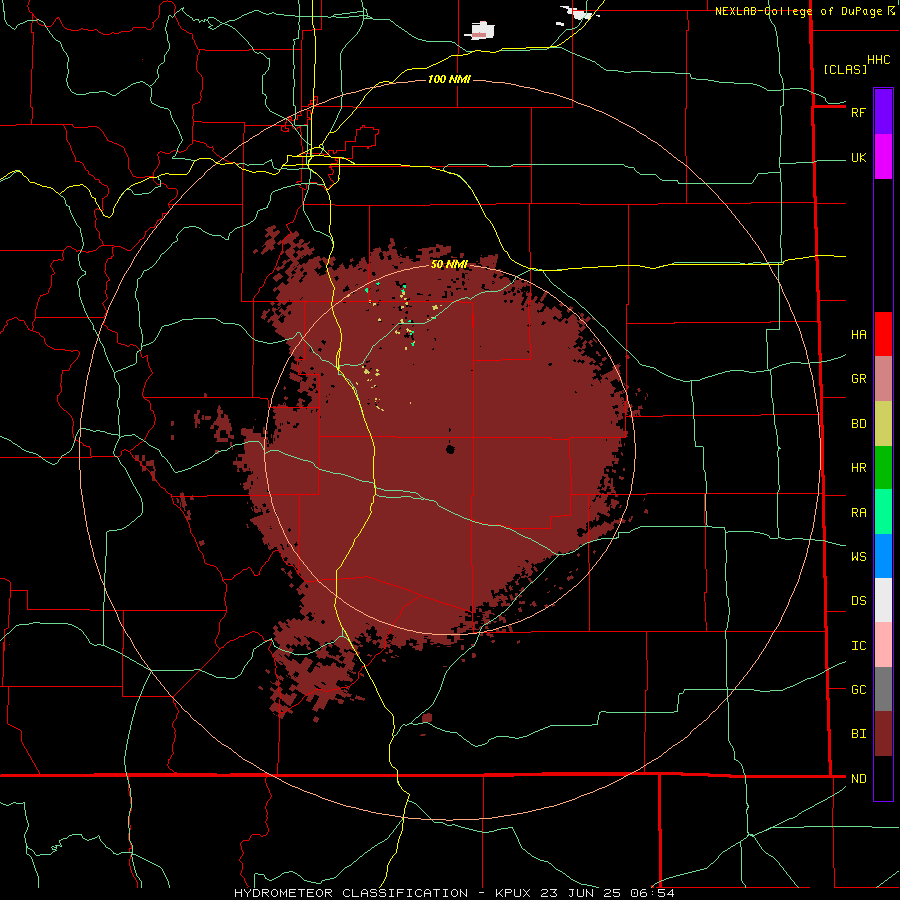The height and width of the screenshot is (900, 900).
Task: Select the pink GR graupel color swatch
Action: (883, 379)
